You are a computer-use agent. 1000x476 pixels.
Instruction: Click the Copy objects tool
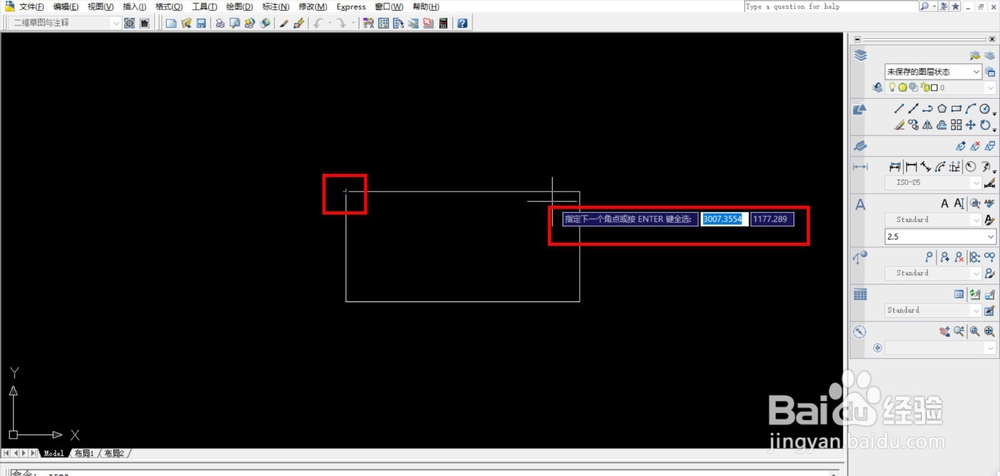point(913,125)
